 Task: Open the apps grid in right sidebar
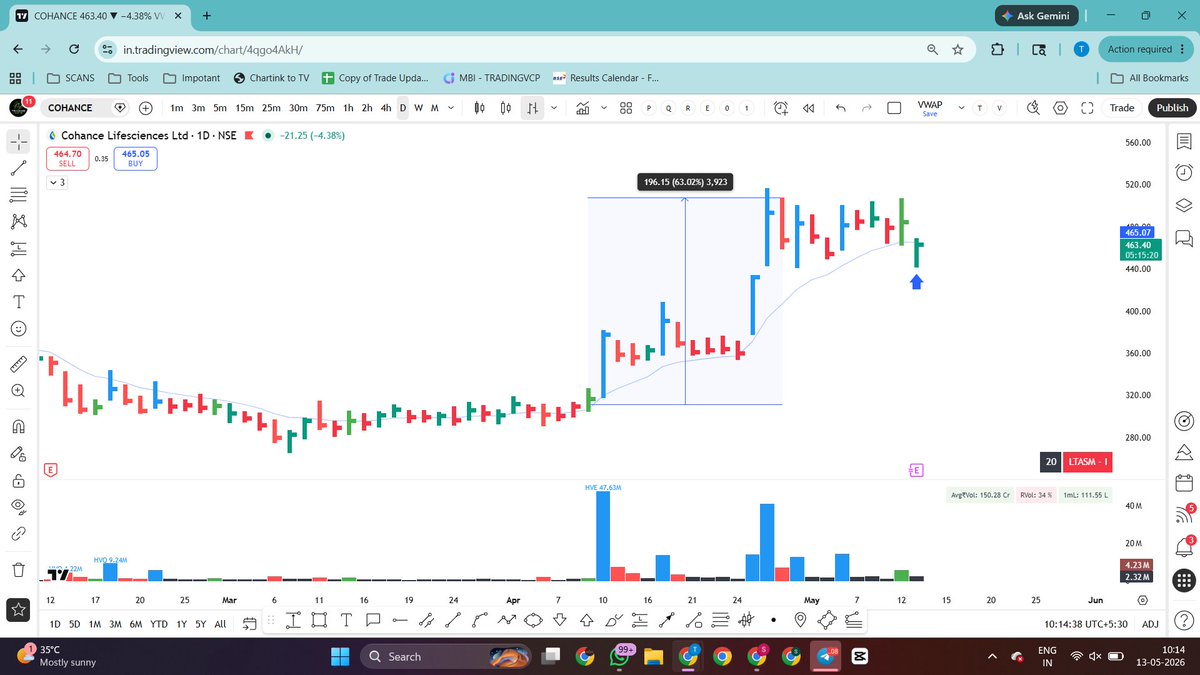(x=1184, y=580)
